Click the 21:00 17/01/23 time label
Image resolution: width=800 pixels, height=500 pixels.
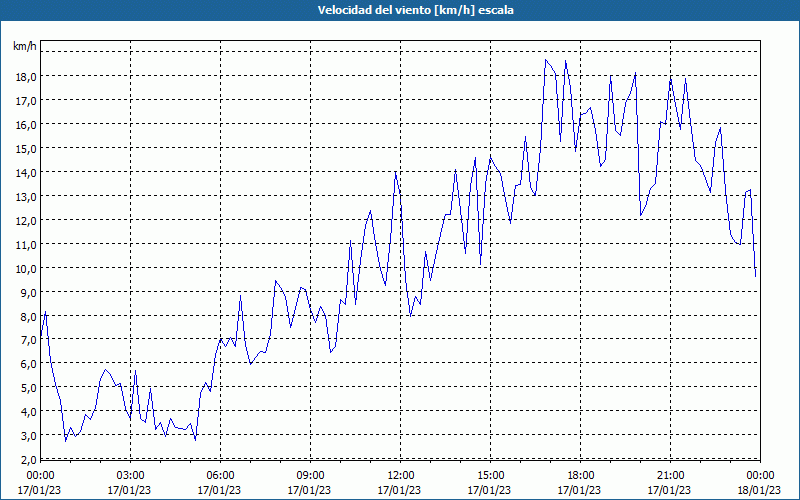pyautogui.click(x=669, y=483)
